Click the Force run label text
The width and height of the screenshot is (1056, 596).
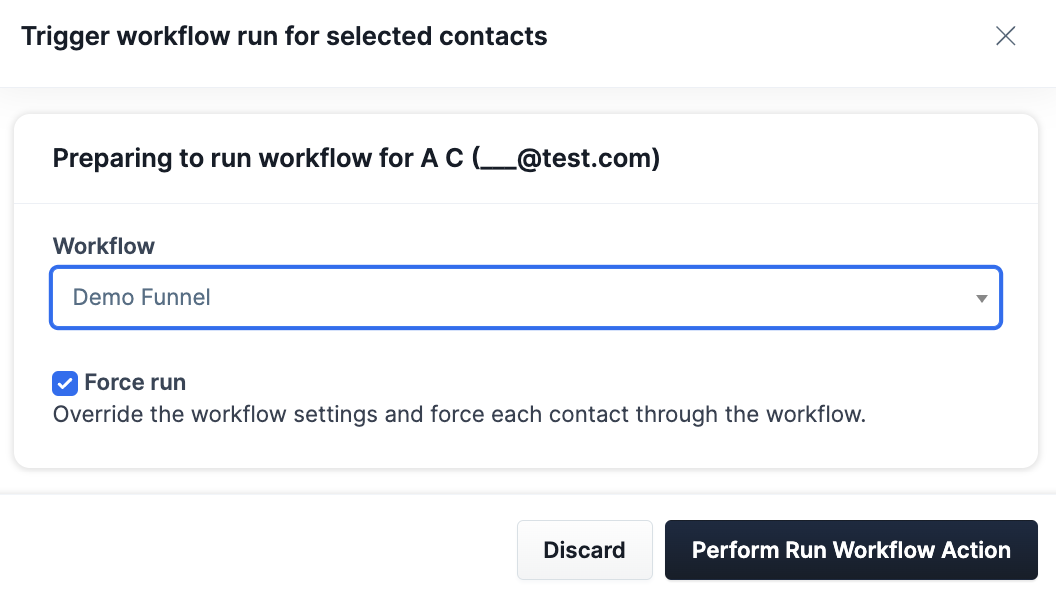click(134, 382)
